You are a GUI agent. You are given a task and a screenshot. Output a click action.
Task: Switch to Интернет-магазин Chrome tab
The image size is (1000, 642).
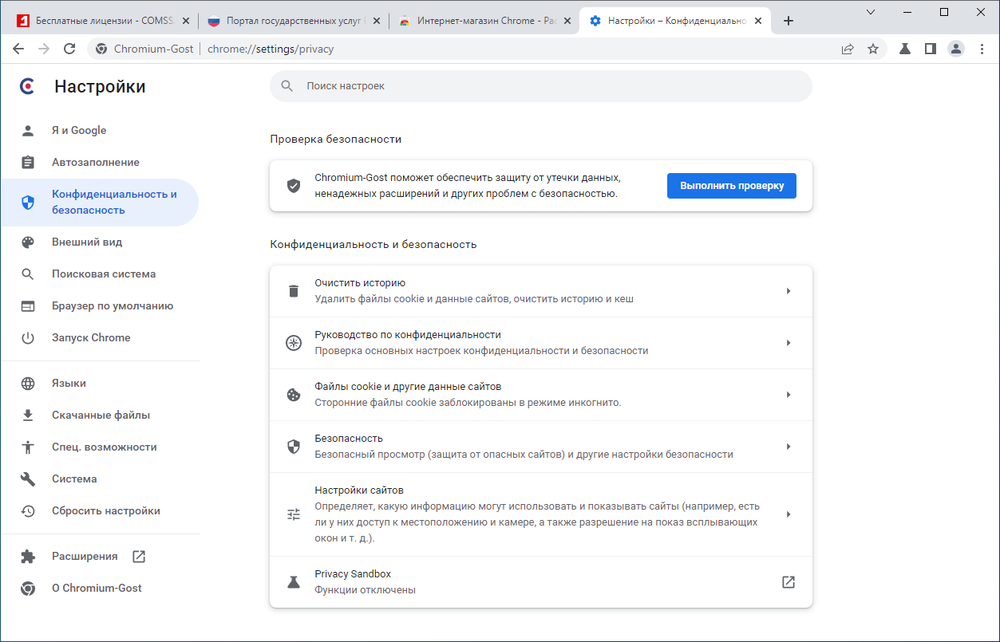point(482,21)
